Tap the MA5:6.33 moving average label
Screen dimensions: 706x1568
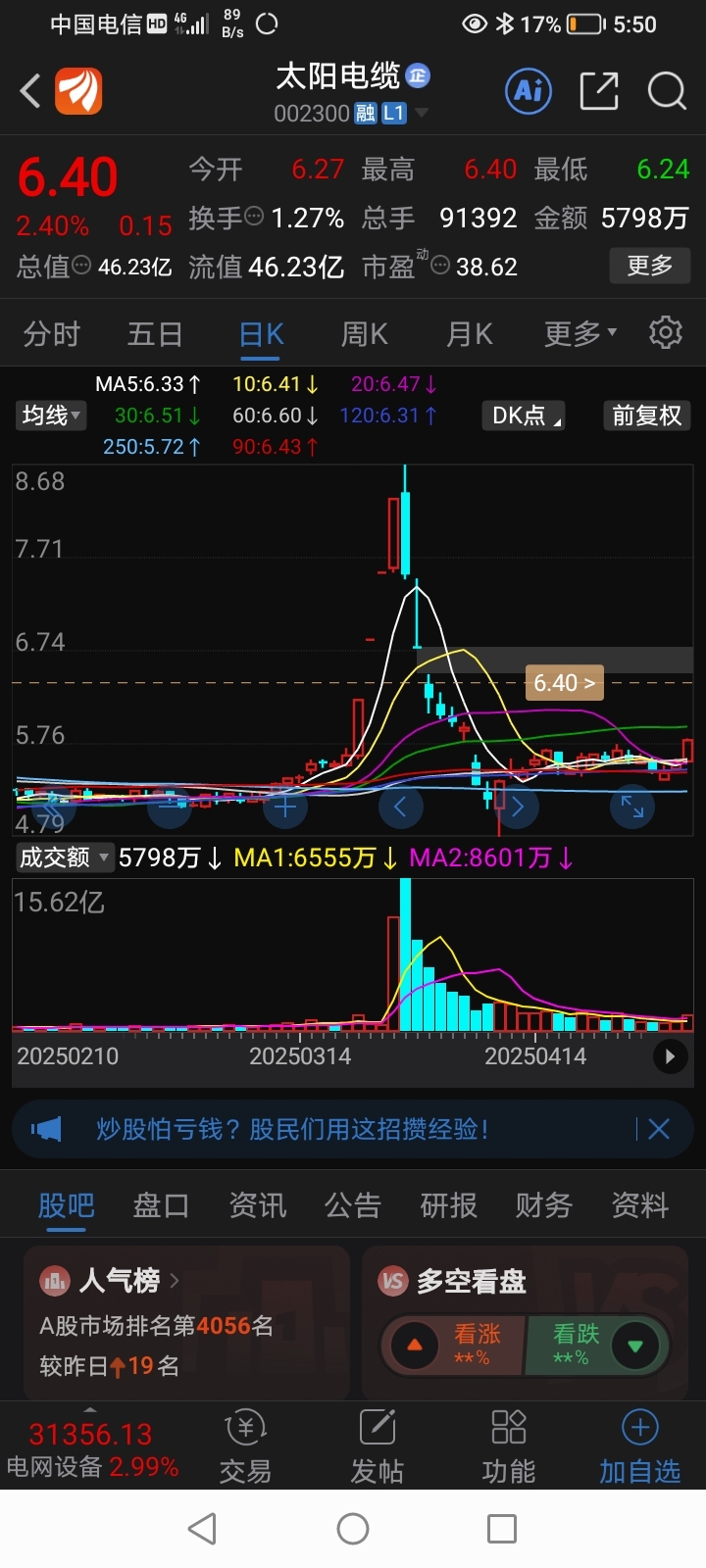coord(148,384)
